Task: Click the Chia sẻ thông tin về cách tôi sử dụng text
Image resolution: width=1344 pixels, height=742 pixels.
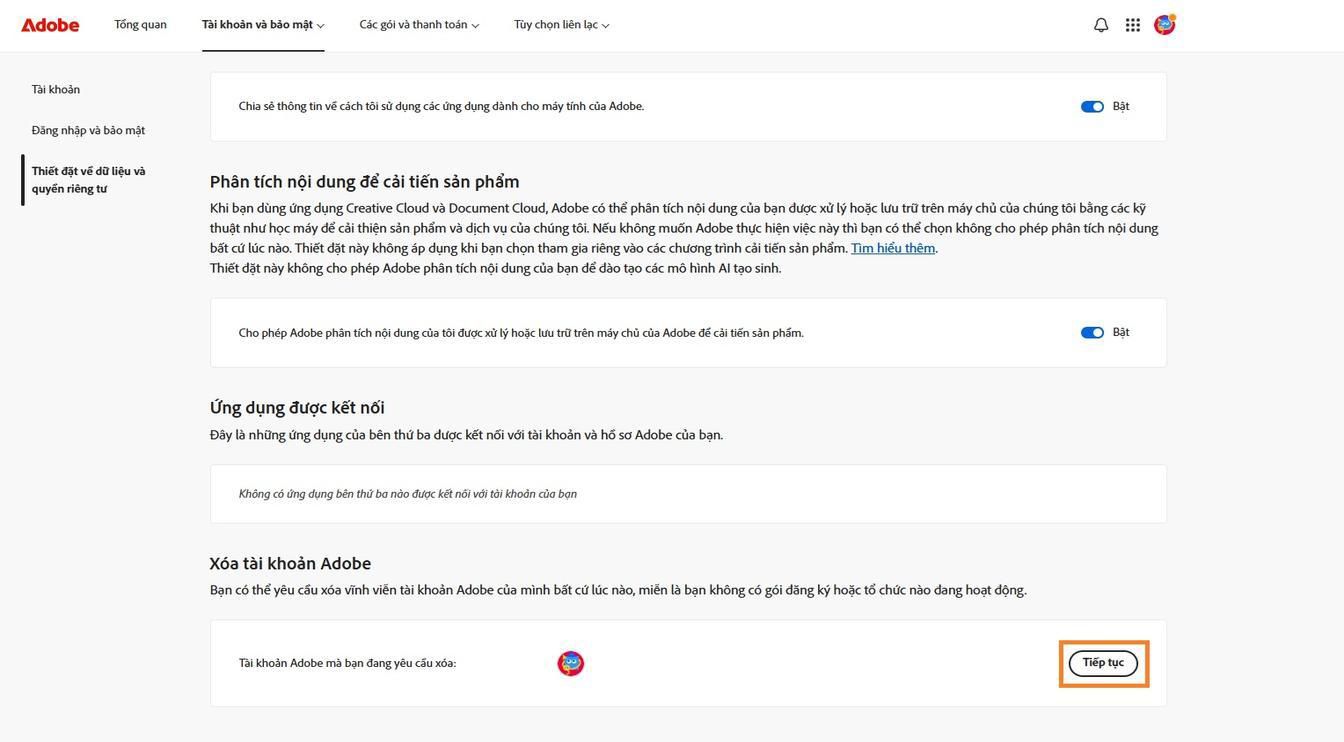Action: coord(441,106)
